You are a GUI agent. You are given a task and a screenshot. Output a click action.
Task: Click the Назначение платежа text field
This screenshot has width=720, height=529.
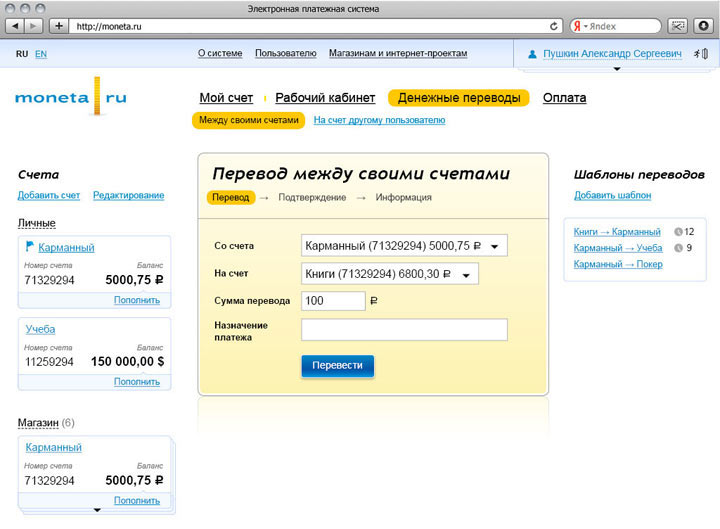tap(404, 330)
